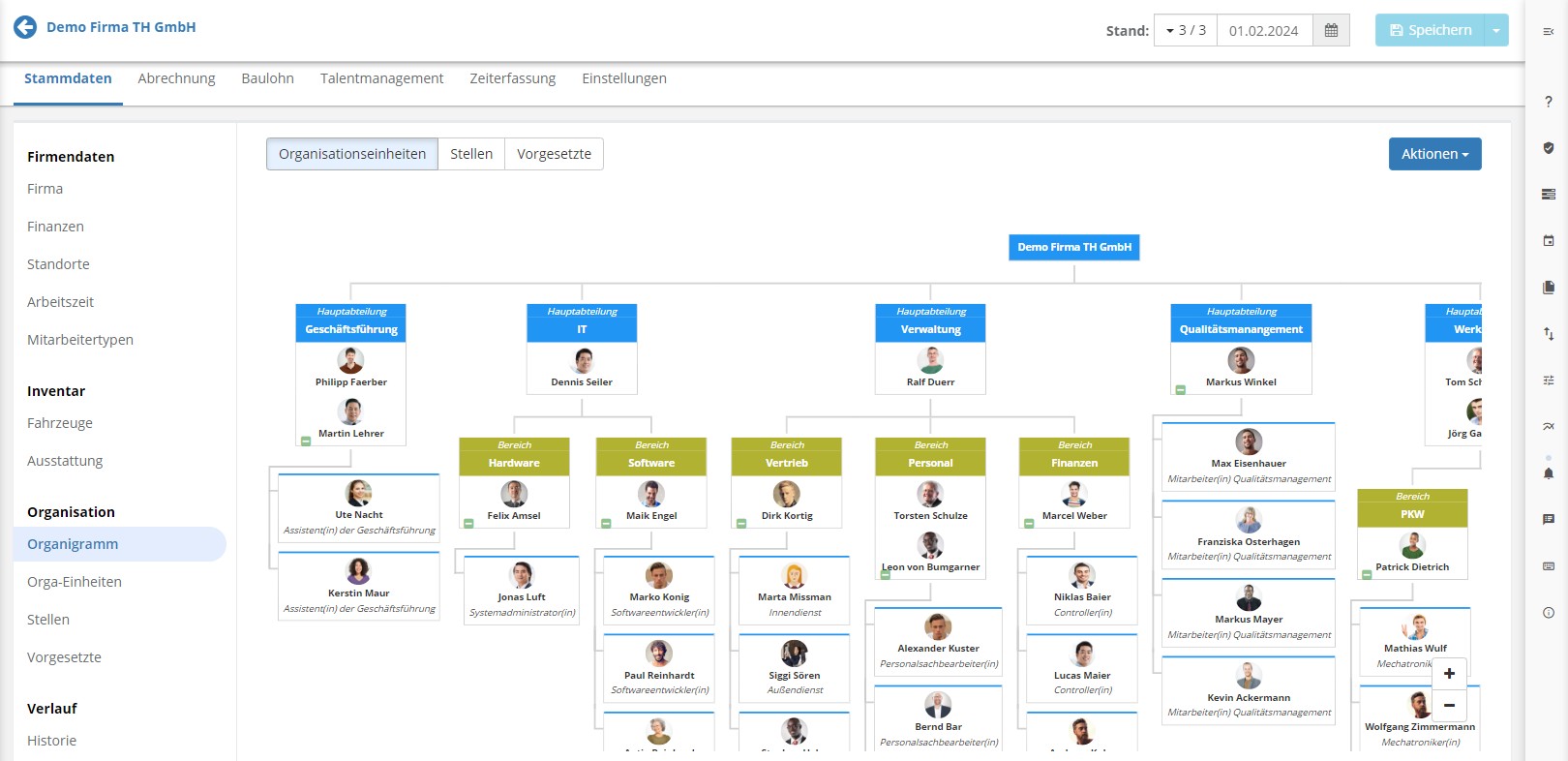Open the Abrechnung tab
This screenshot has width=1568, height=761.
[x=176, y=78]
